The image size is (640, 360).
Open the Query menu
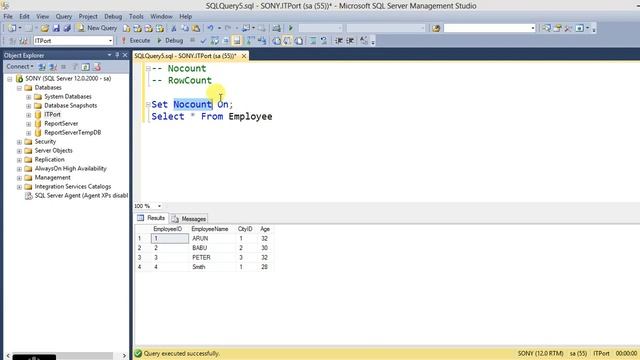click(x=63, y=16)
